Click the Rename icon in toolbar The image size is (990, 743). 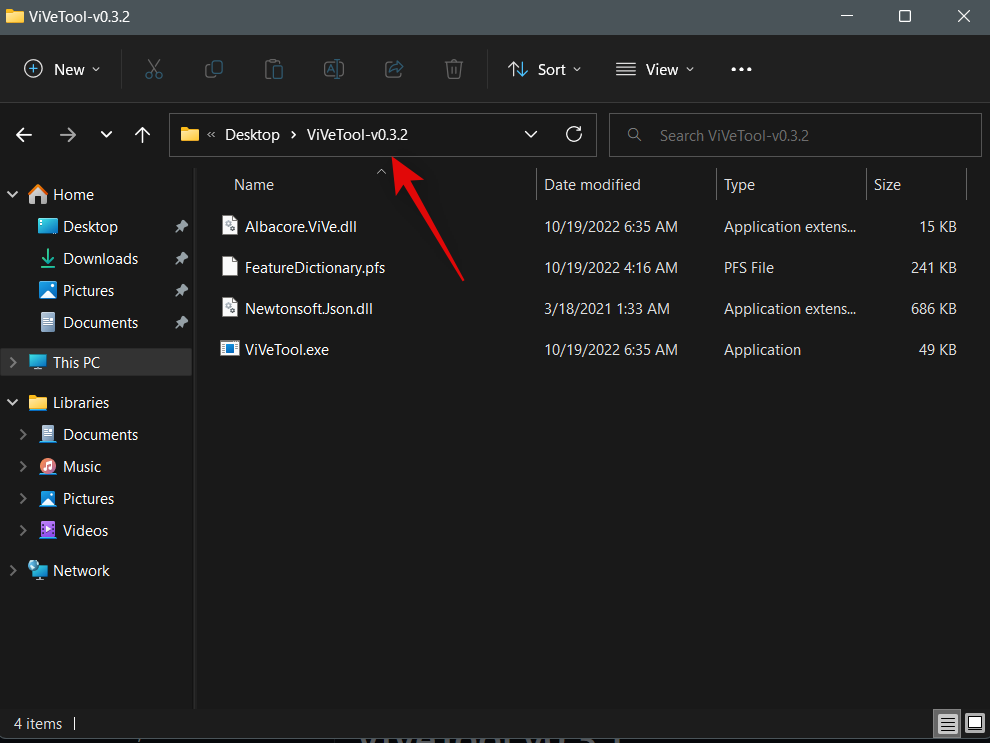coord(333,69)
